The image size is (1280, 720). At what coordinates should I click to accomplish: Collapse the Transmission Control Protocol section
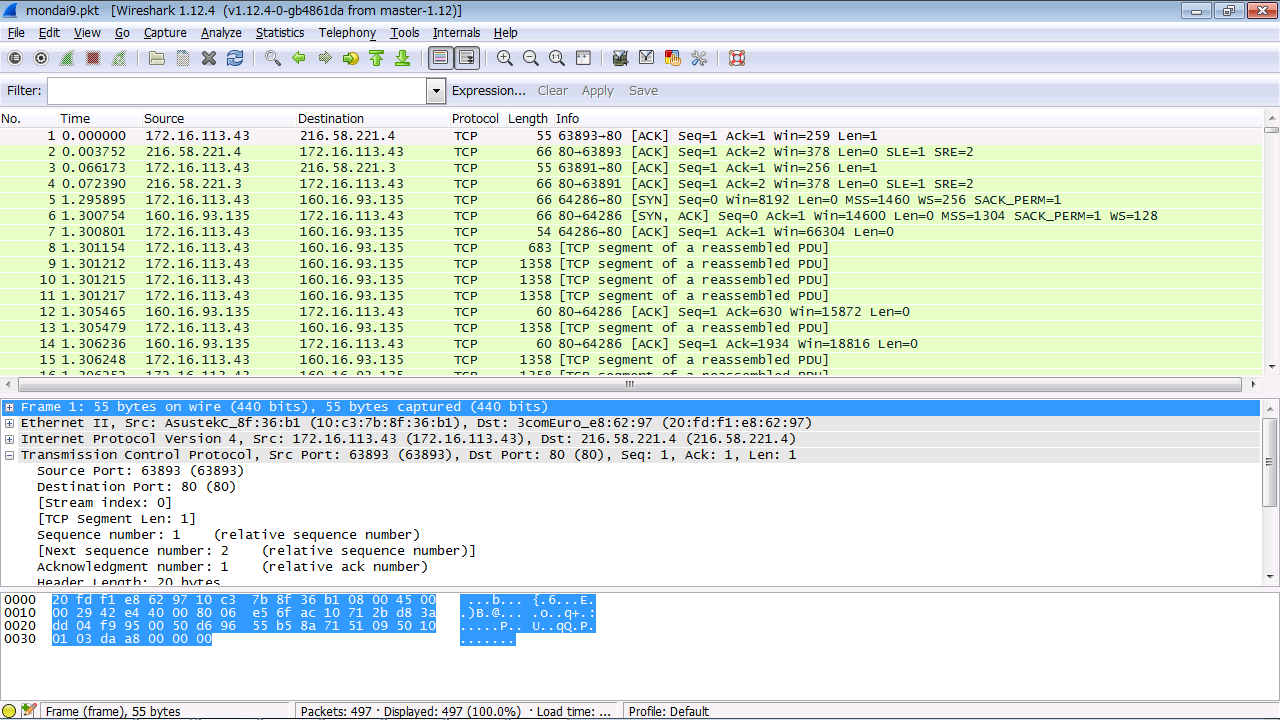point(9,455)
